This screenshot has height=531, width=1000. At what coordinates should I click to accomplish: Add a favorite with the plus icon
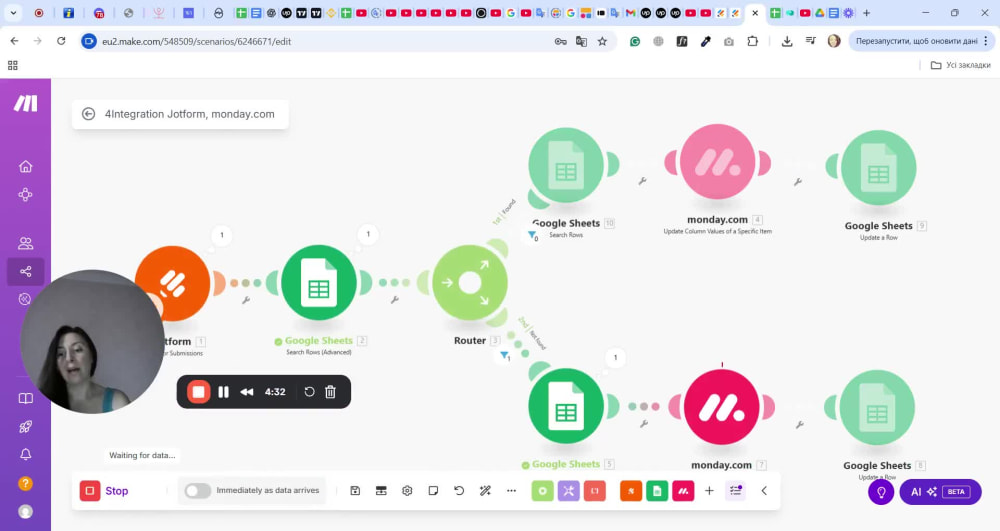709,491
